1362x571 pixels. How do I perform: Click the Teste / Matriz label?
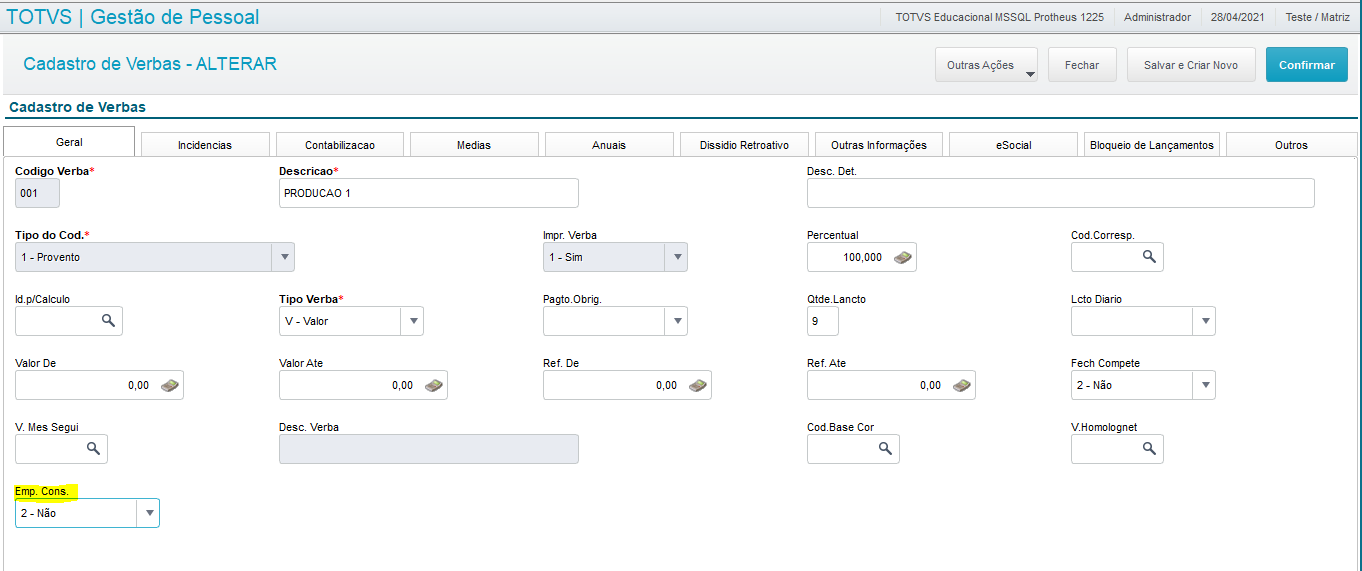click(x=1317, y=17)
